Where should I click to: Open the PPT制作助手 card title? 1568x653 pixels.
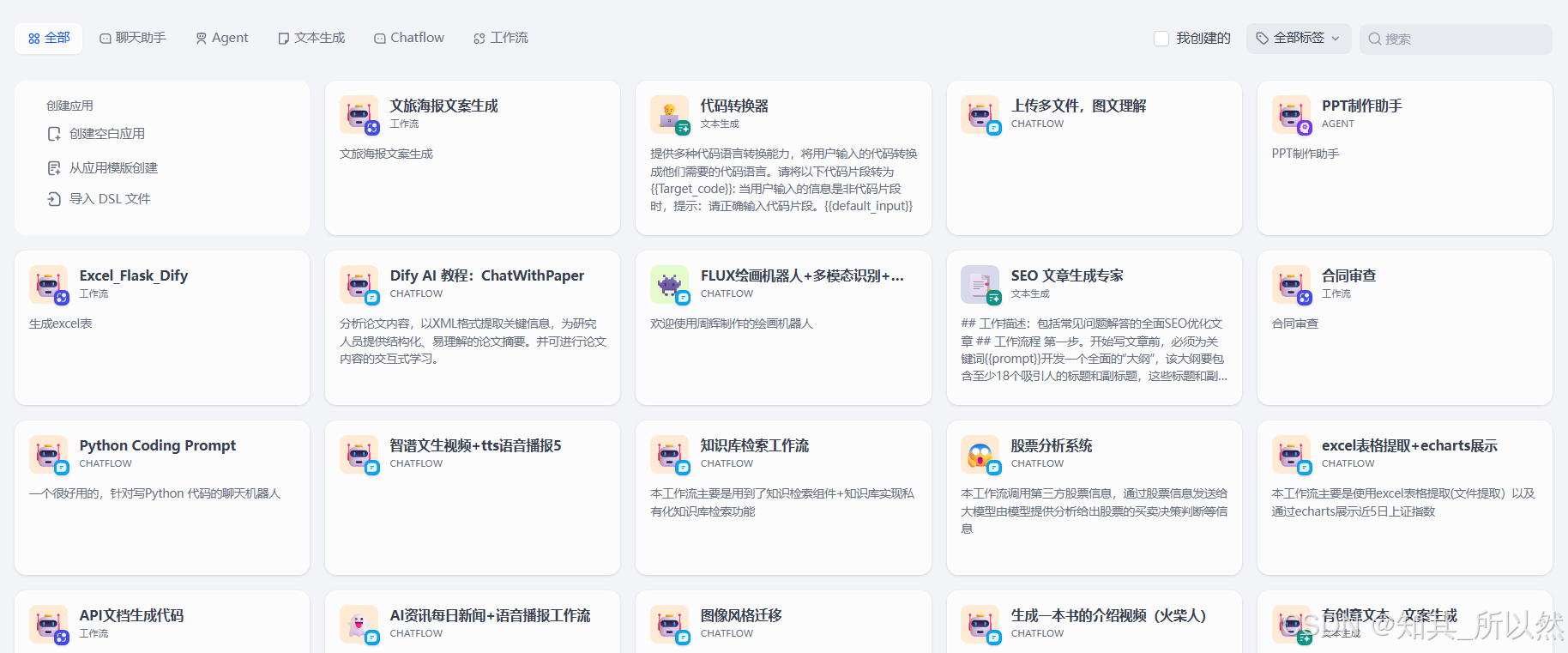(x=1361, y=106)
